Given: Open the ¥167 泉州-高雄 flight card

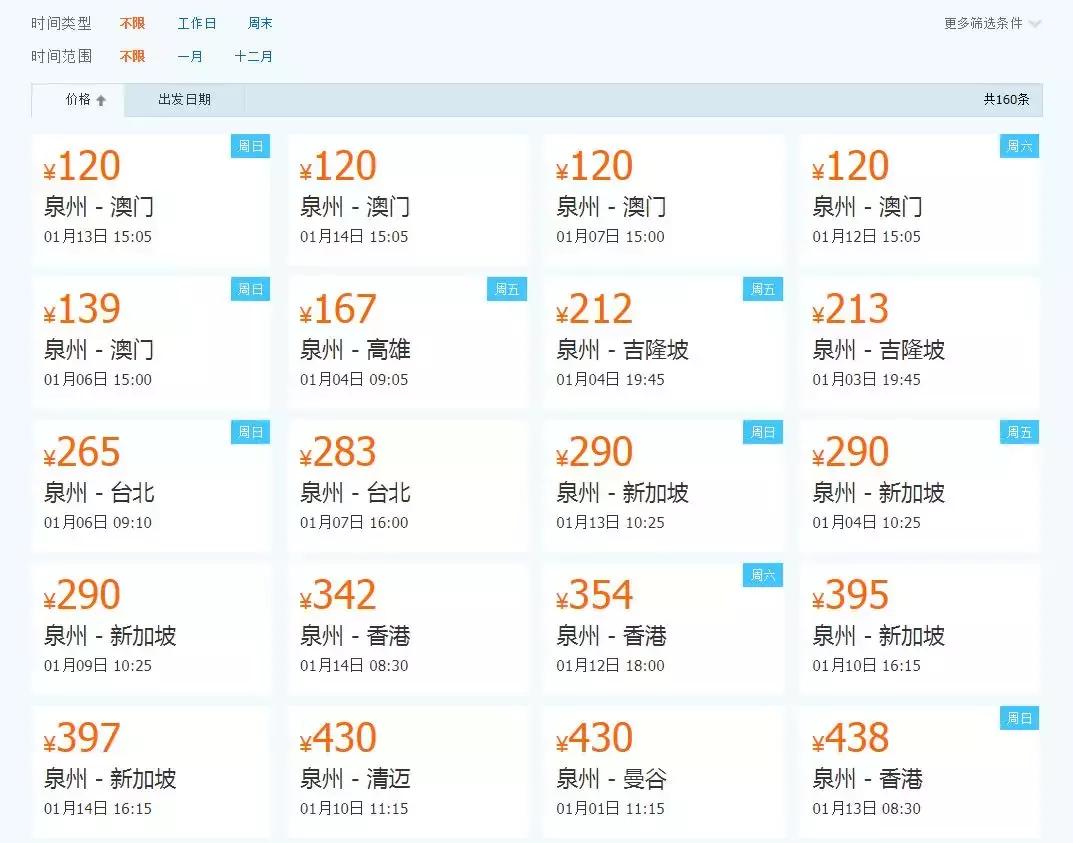Looking at the screenshot, I should [x=407, y=340].
